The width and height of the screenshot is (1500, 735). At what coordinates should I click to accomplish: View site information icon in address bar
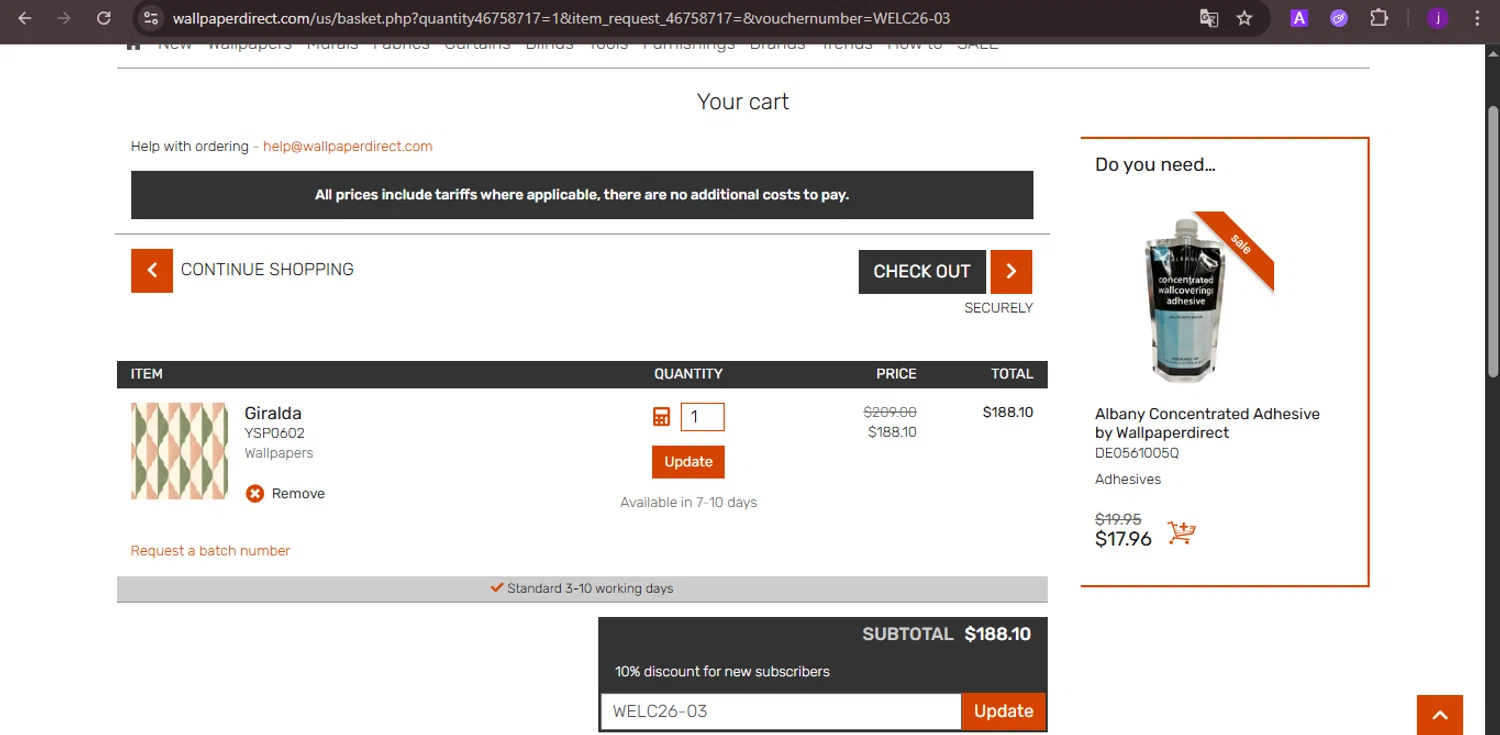coord(150,18)
